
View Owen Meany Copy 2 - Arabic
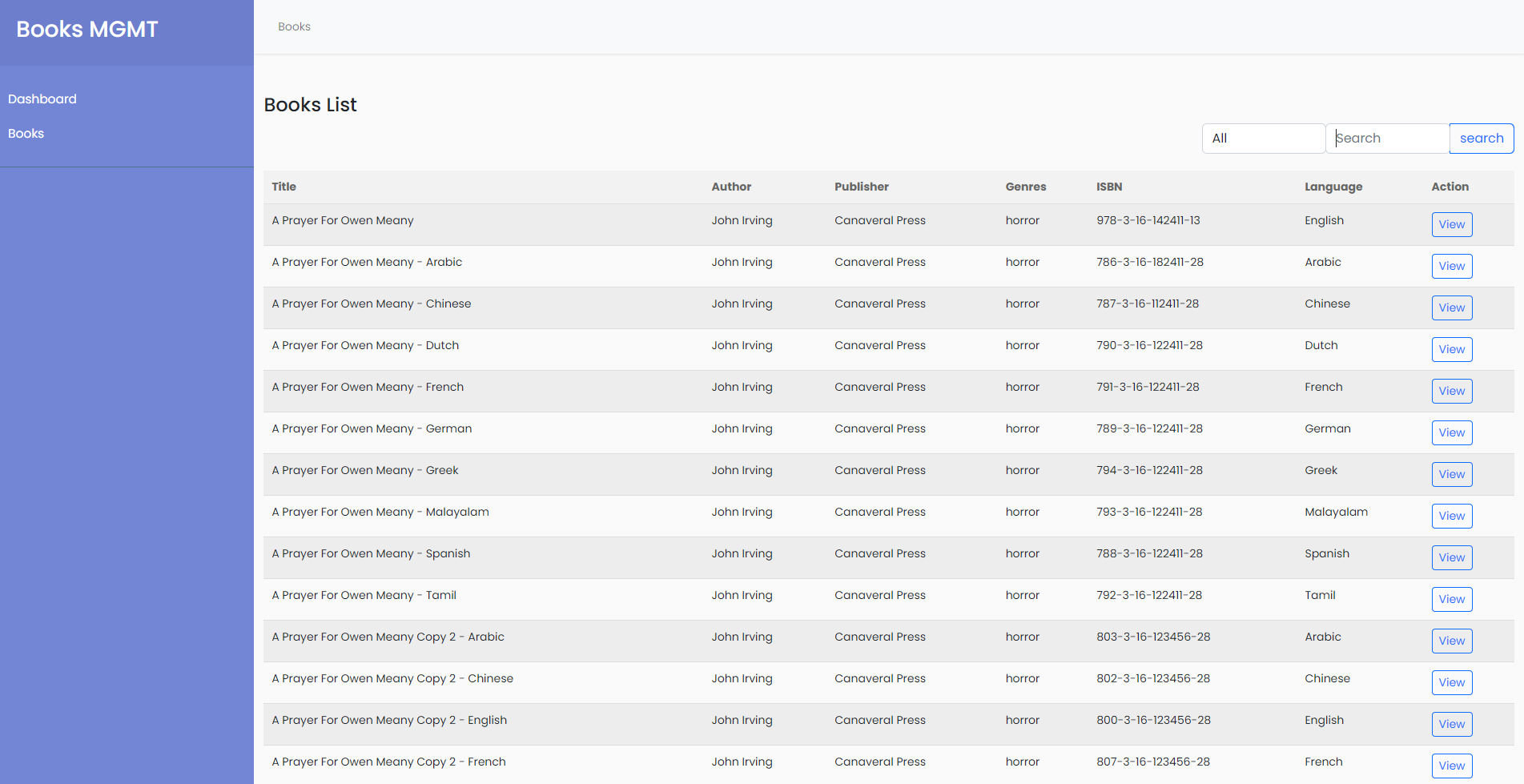[x=1451, y=641]
